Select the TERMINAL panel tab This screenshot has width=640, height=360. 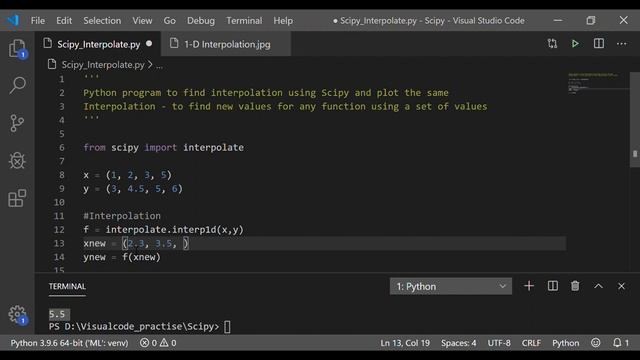coord(67,286)
